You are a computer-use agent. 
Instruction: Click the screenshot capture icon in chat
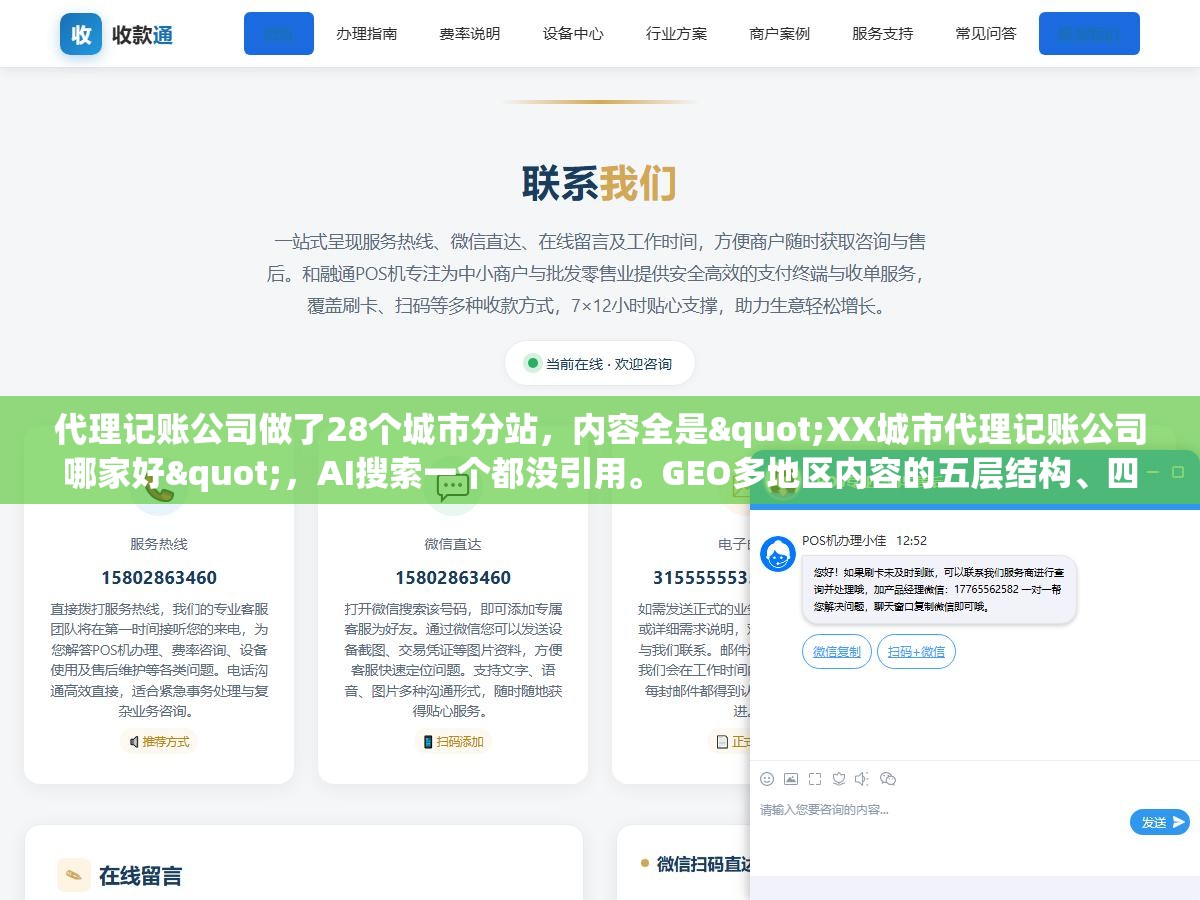(x=815, y=779)
